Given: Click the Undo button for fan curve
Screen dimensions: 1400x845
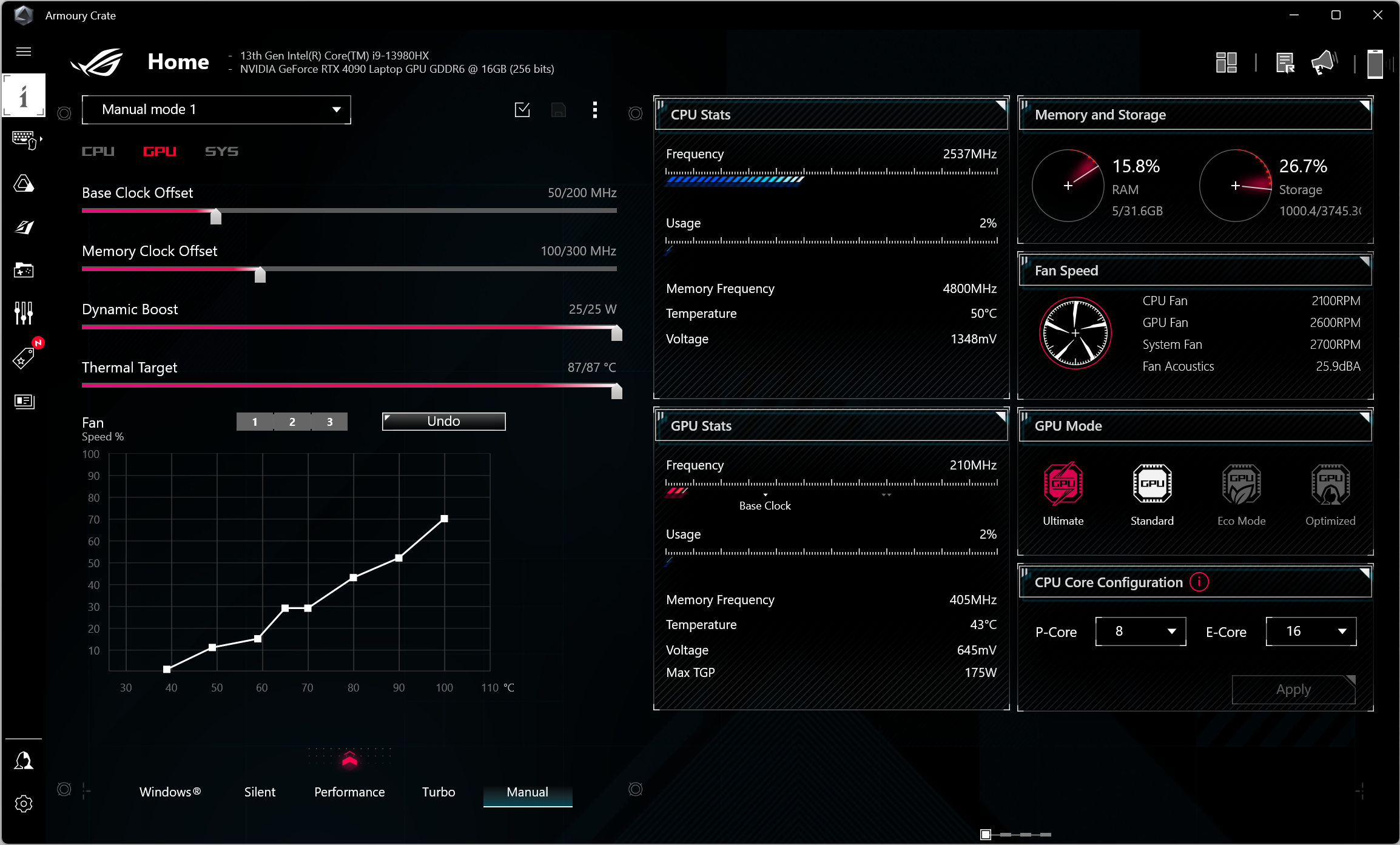Looking at the screenshot, I should click(x=443, y=422).
